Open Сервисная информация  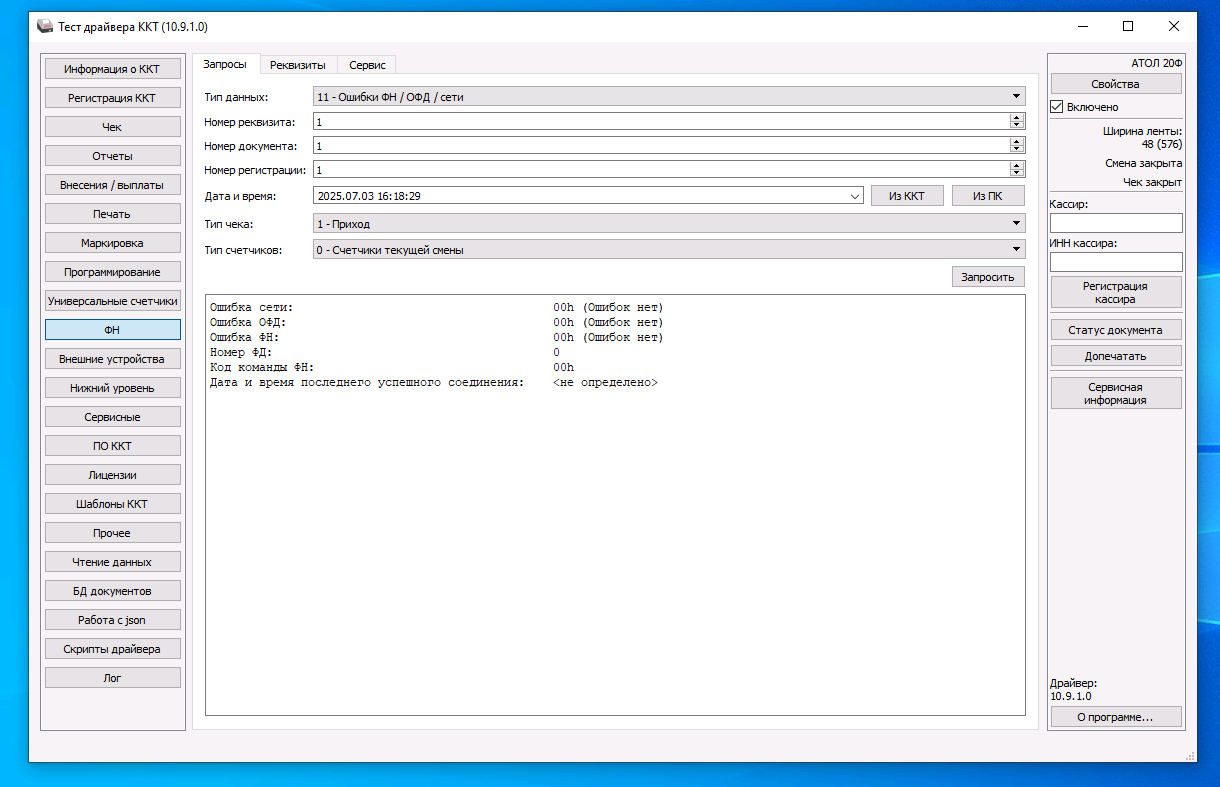point(1115,393)
